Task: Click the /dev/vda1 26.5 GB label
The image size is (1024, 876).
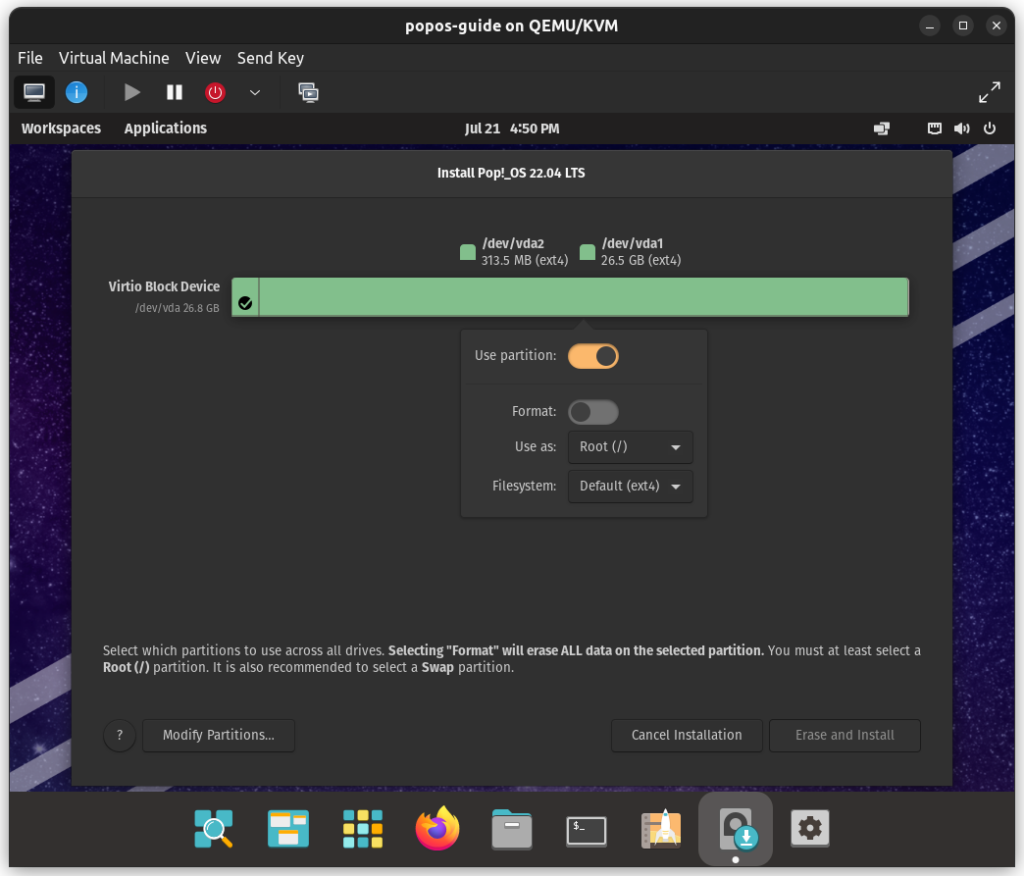Action: (641, 252)
